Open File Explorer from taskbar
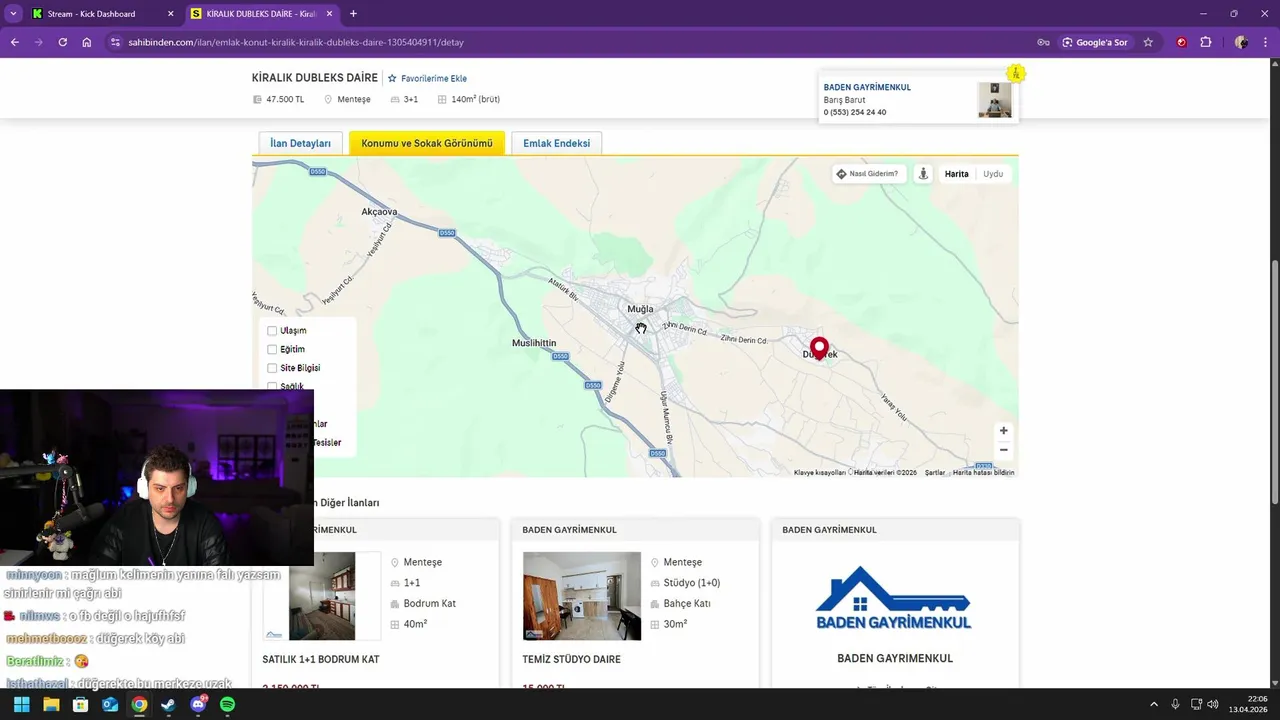 point(51,704)
